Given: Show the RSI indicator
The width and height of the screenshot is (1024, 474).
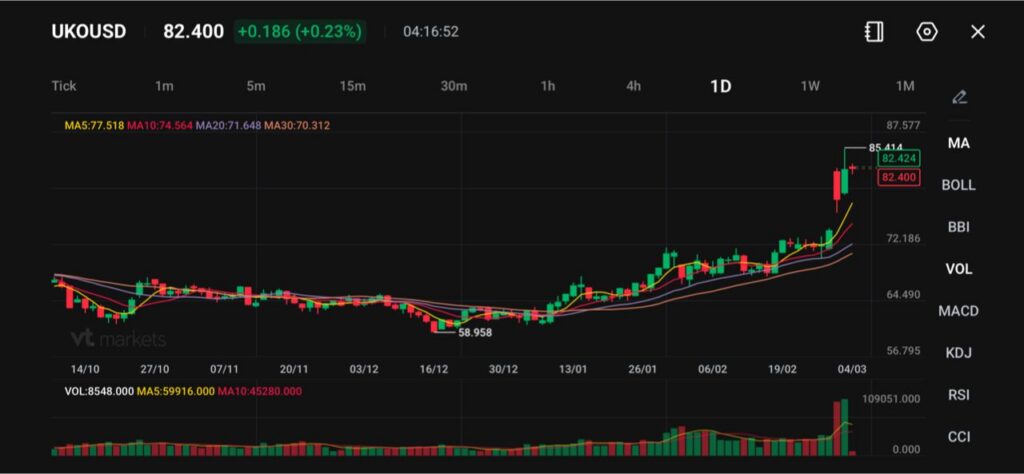Looking at the screenshot, I should (x=958, y=395).
